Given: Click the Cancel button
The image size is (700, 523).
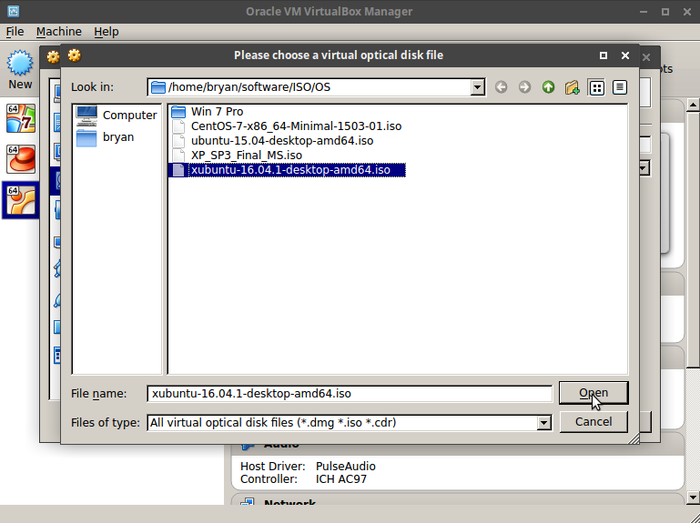Looking at the screenshot, I should (x=593, y=422).
